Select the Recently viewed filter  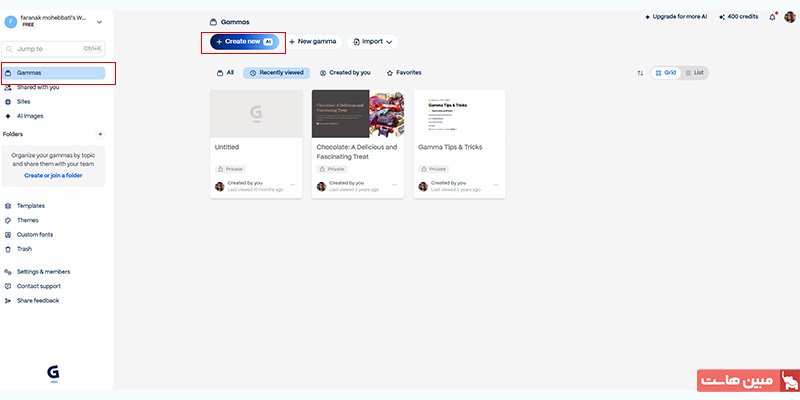pos(276,73)
